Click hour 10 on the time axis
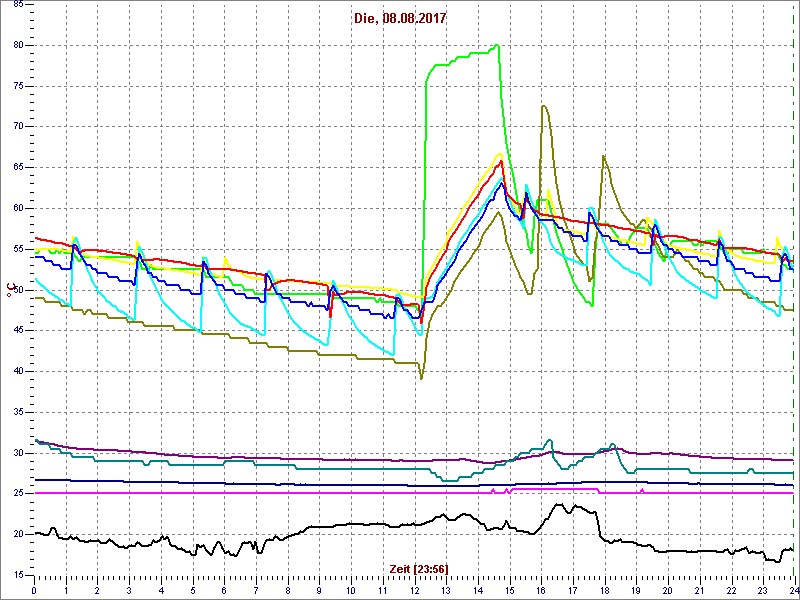This screenshot has width=800, height=600. pos(351,590)
